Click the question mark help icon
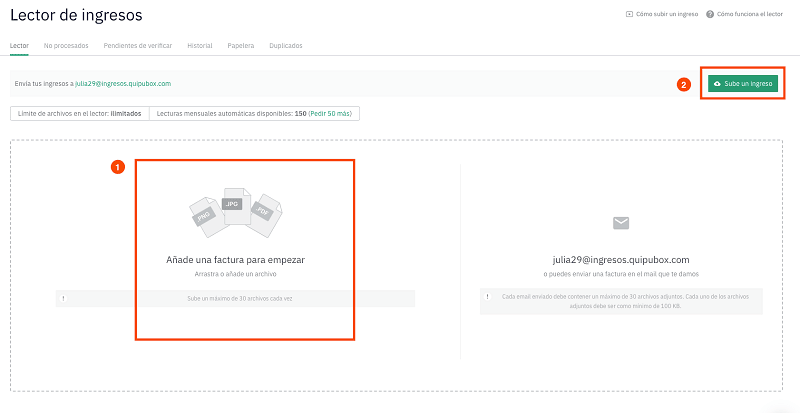This screenshot has height=413, width=800. point(710,14)
